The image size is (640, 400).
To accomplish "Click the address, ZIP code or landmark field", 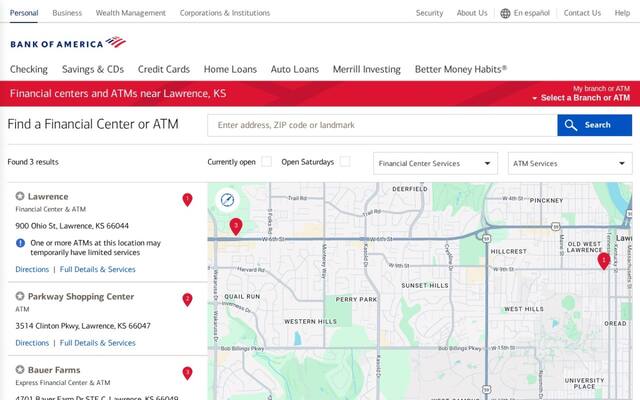I will pyautogui.click(x=382, y=125).
